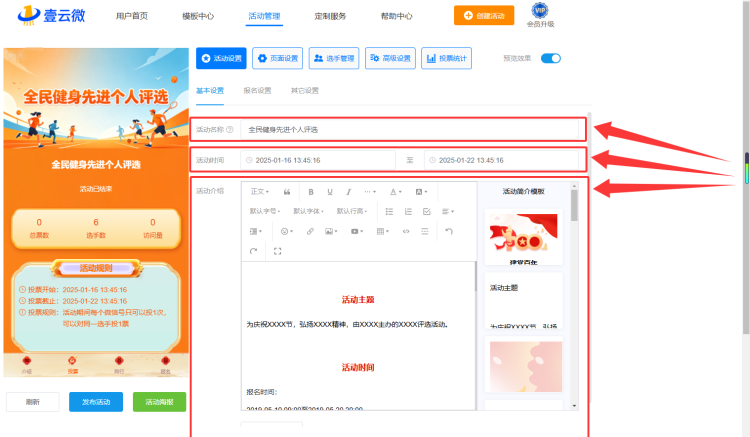
Task: Insert a hyperlink using the link icon
Action: tap(310, 231)
